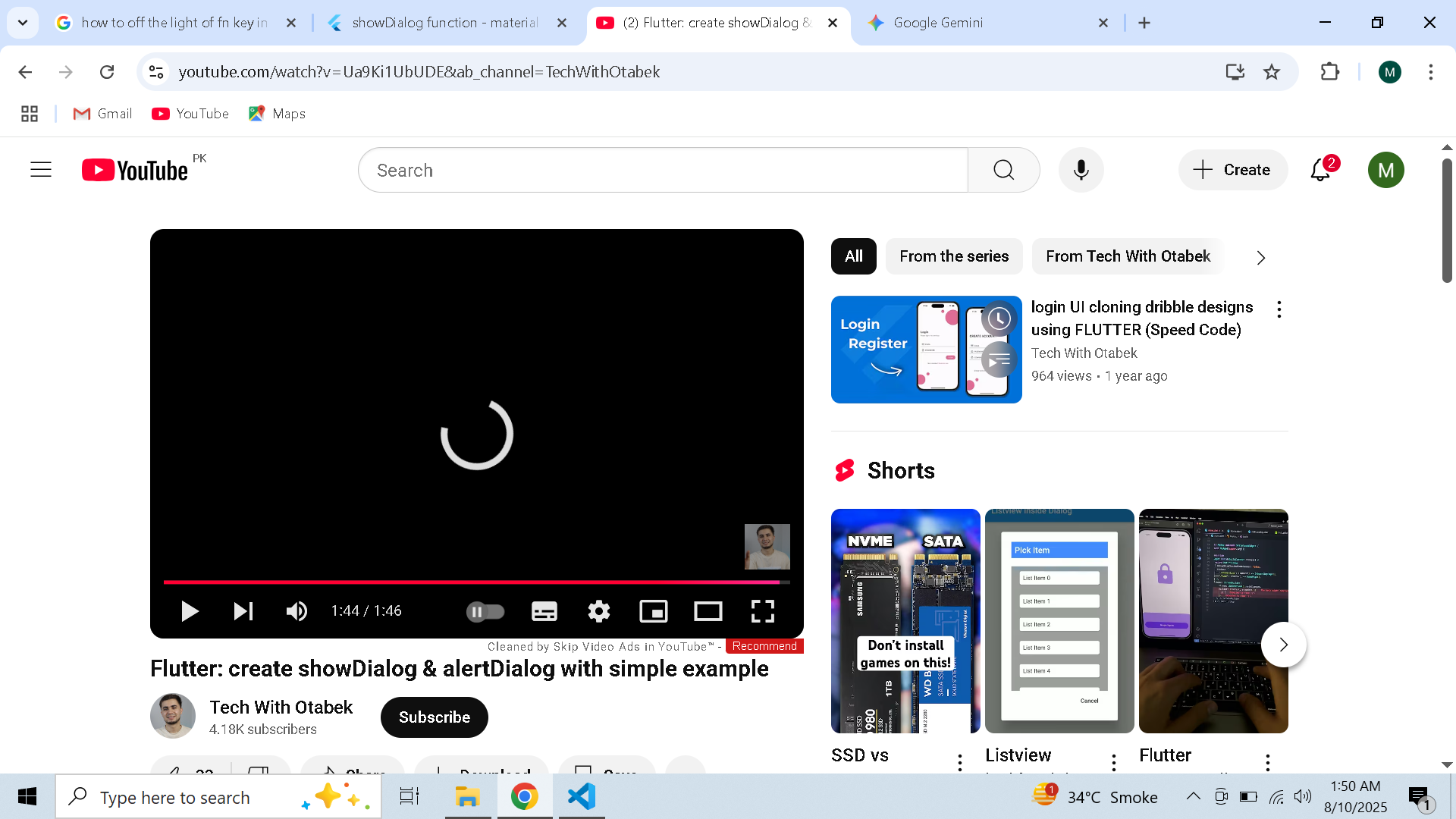Click the address bar URL
The image size is (1456, 819).
tap(419, 72)
